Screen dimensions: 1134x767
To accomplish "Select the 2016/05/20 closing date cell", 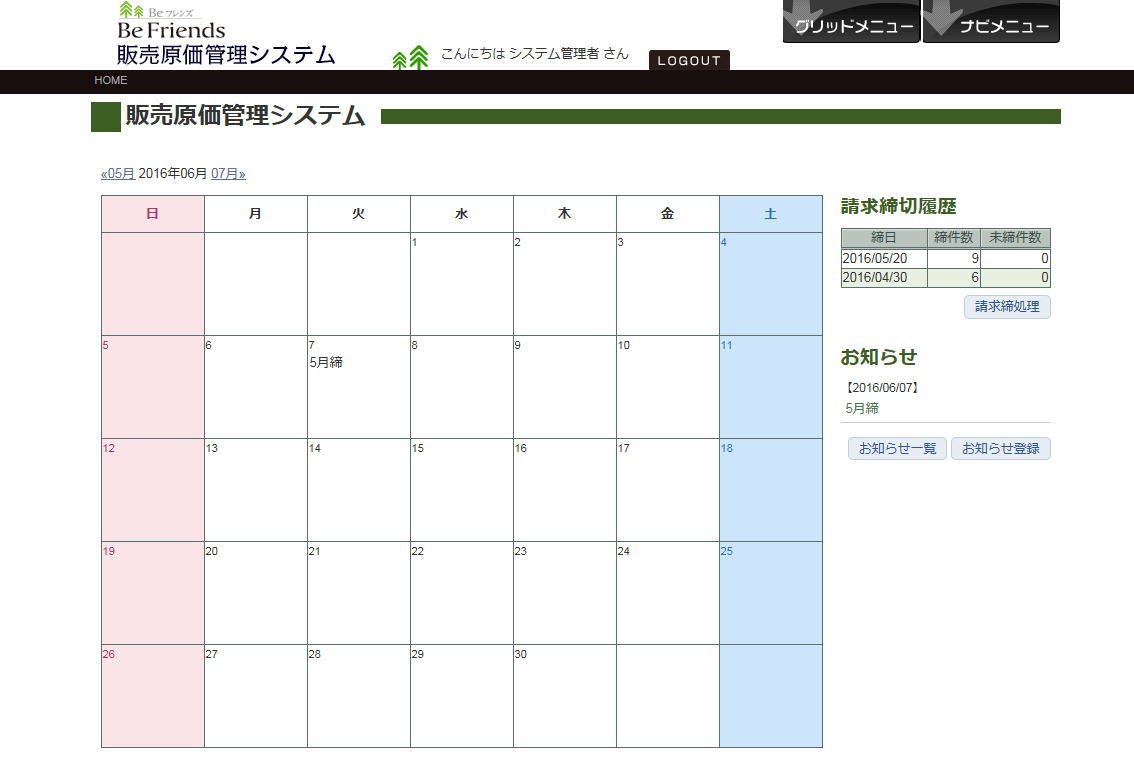I will [x=884, y=259].
